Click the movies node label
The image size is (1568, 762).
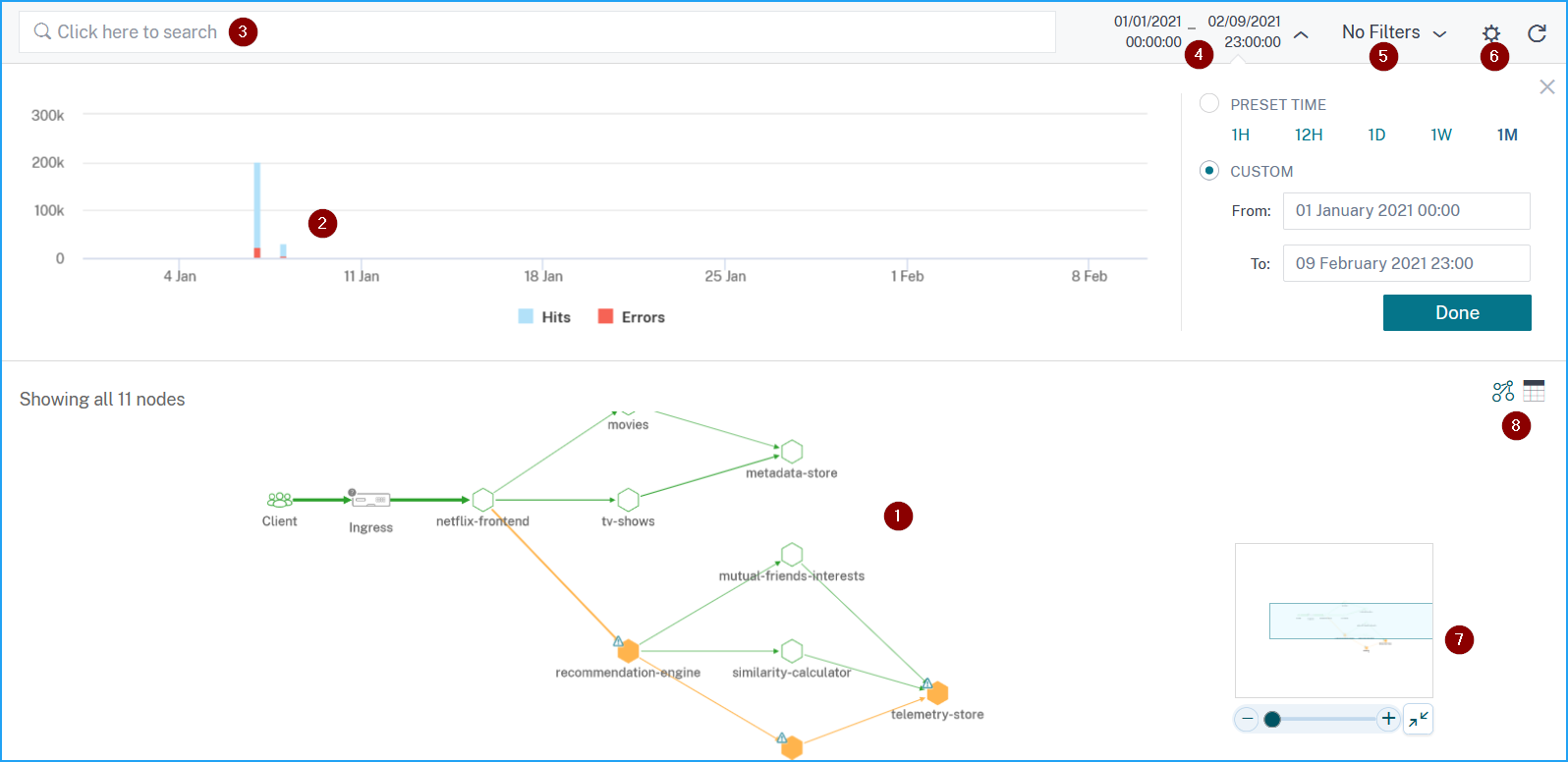coord(628,425)
